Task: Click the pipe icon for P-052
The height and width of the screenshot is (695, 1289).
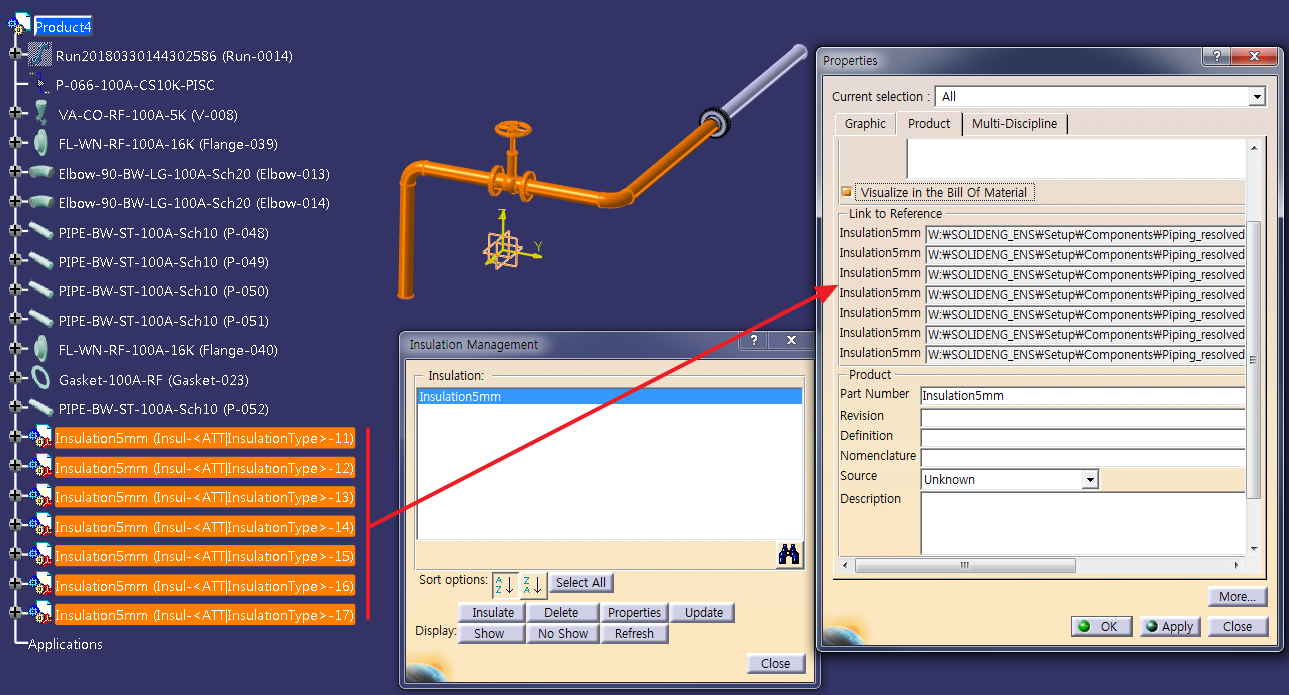Action: pyautogui.click(x=41, y=408)
